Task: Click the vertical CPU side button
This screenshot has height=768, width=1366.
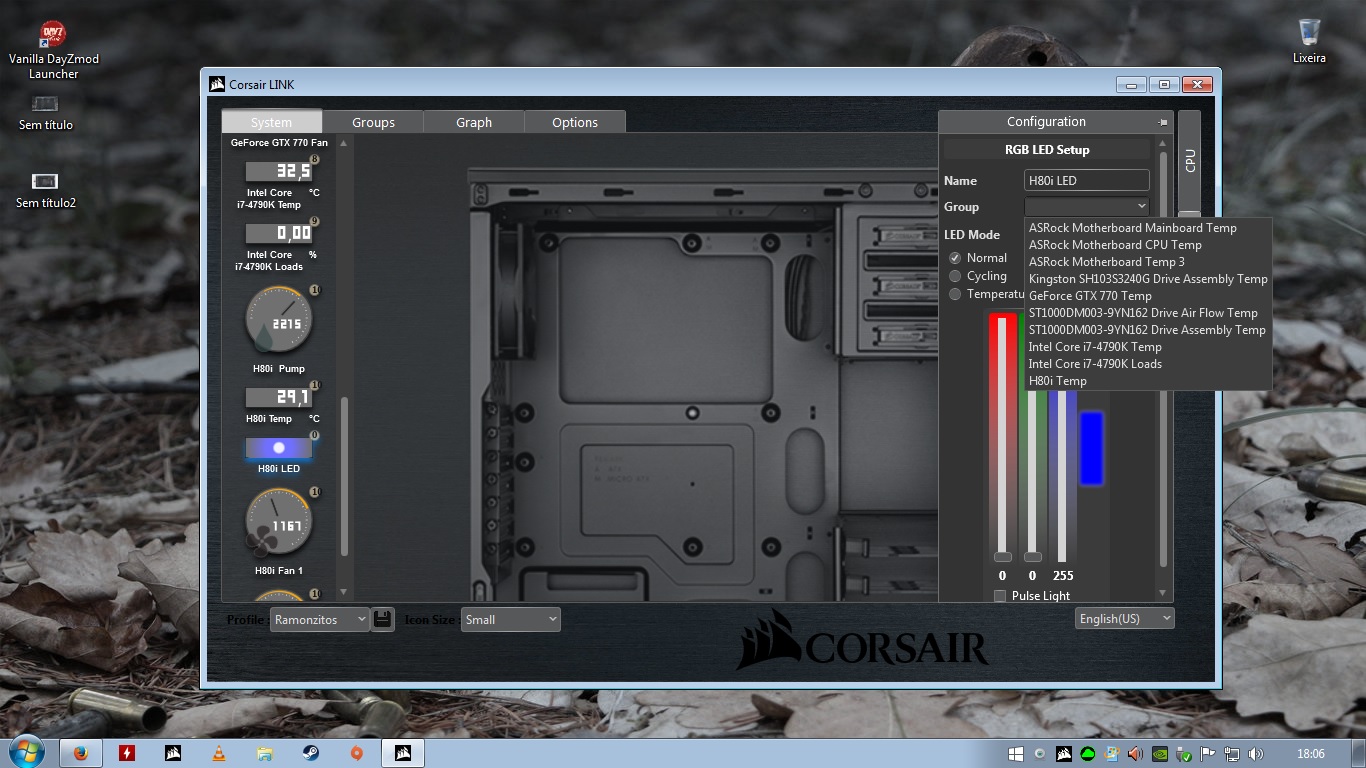Action: pyautogui.click(x=1189, y=160)
